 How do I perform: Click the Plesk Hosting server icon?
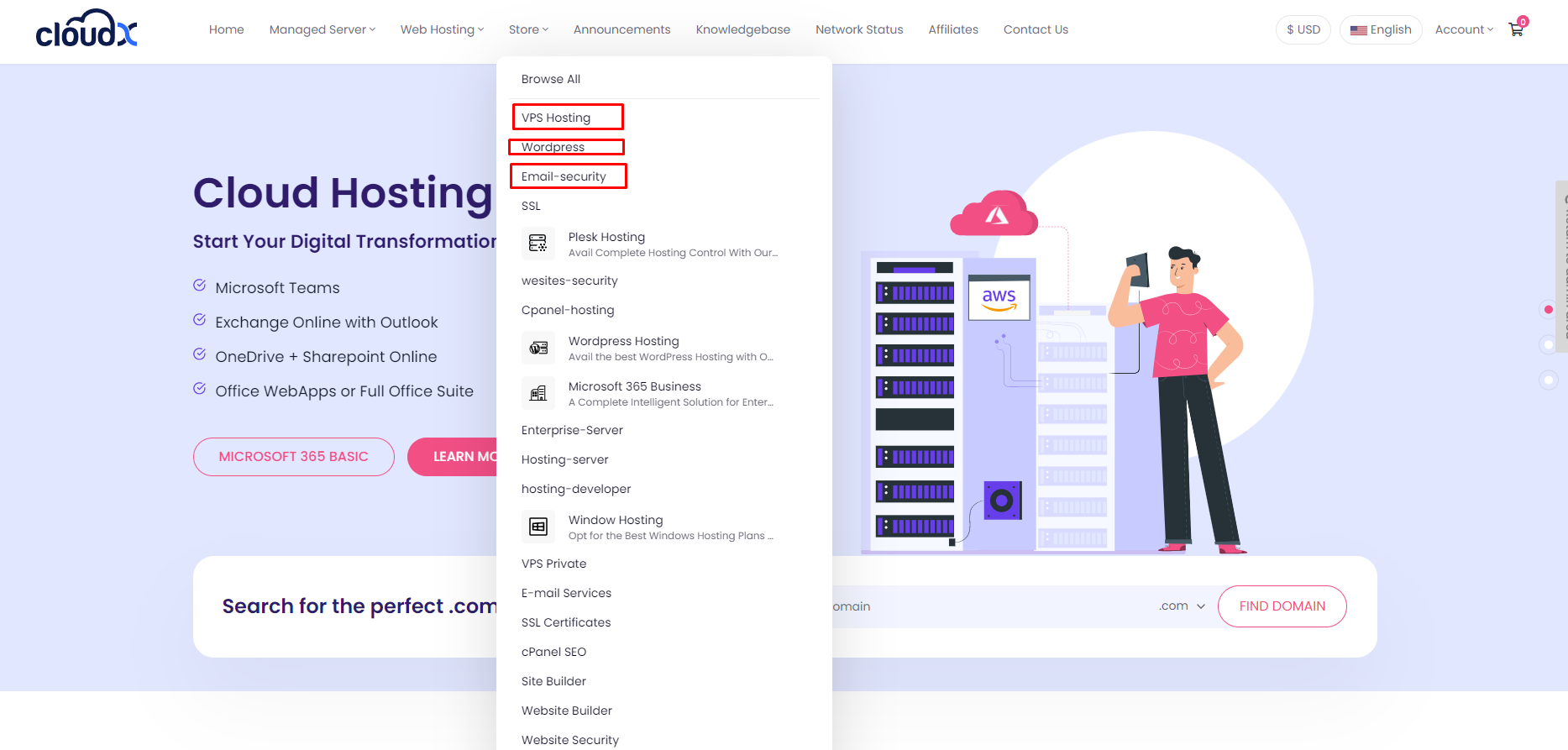538,244
